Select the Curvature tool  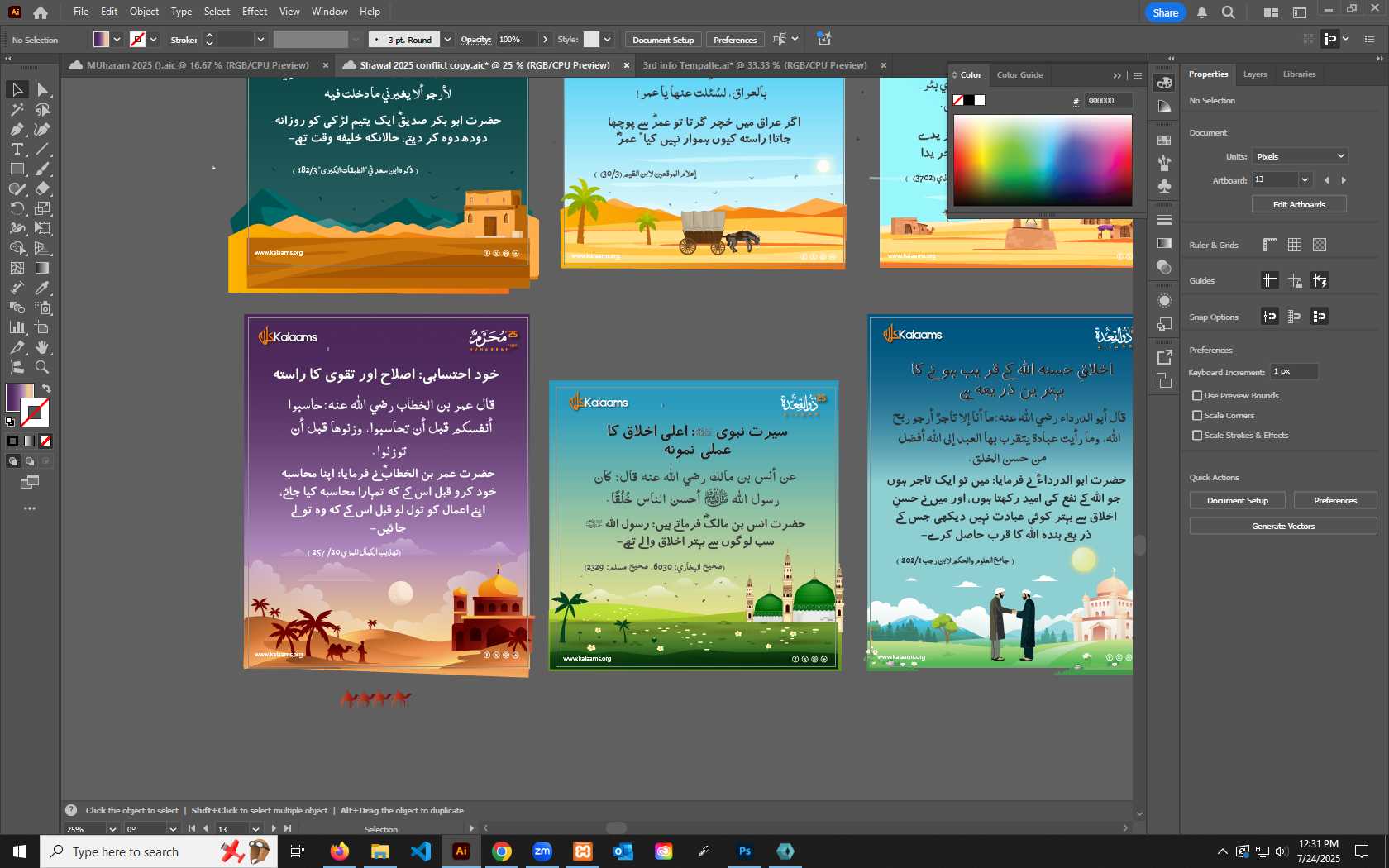click(x=42, y=129)
